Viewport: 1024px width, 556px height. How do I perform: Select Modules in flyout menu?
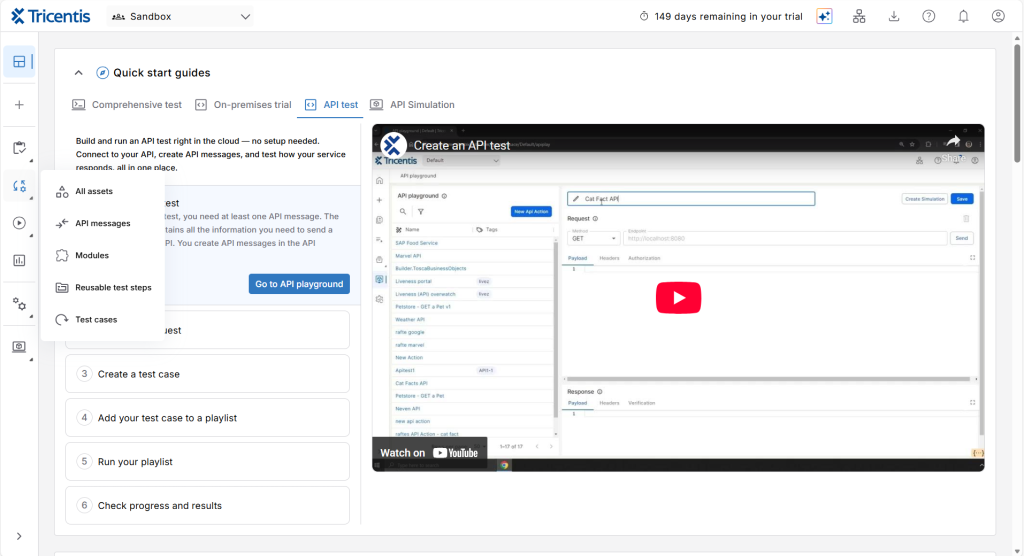103,255
